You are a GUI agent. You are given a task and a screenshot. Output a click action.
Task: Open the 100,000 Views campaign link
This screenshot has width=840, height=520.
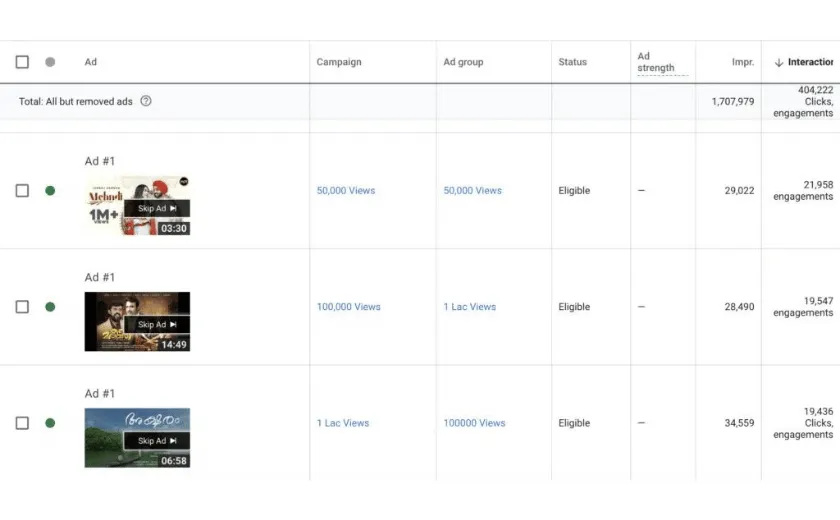point(348,307)
